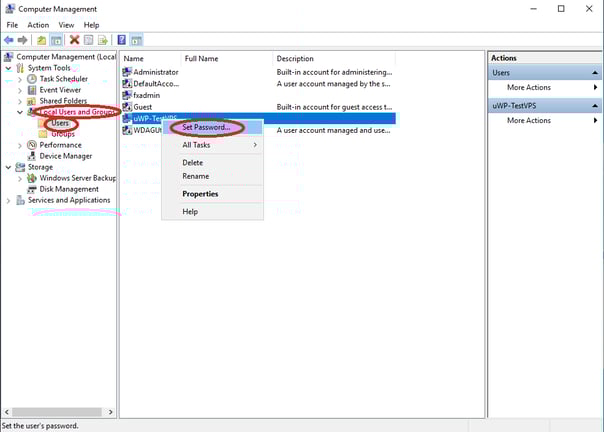The height and width of the screenshot is (432, 604).
Task: Click the red X Delete toolbar icon
Action: click(x=74, y=40)
